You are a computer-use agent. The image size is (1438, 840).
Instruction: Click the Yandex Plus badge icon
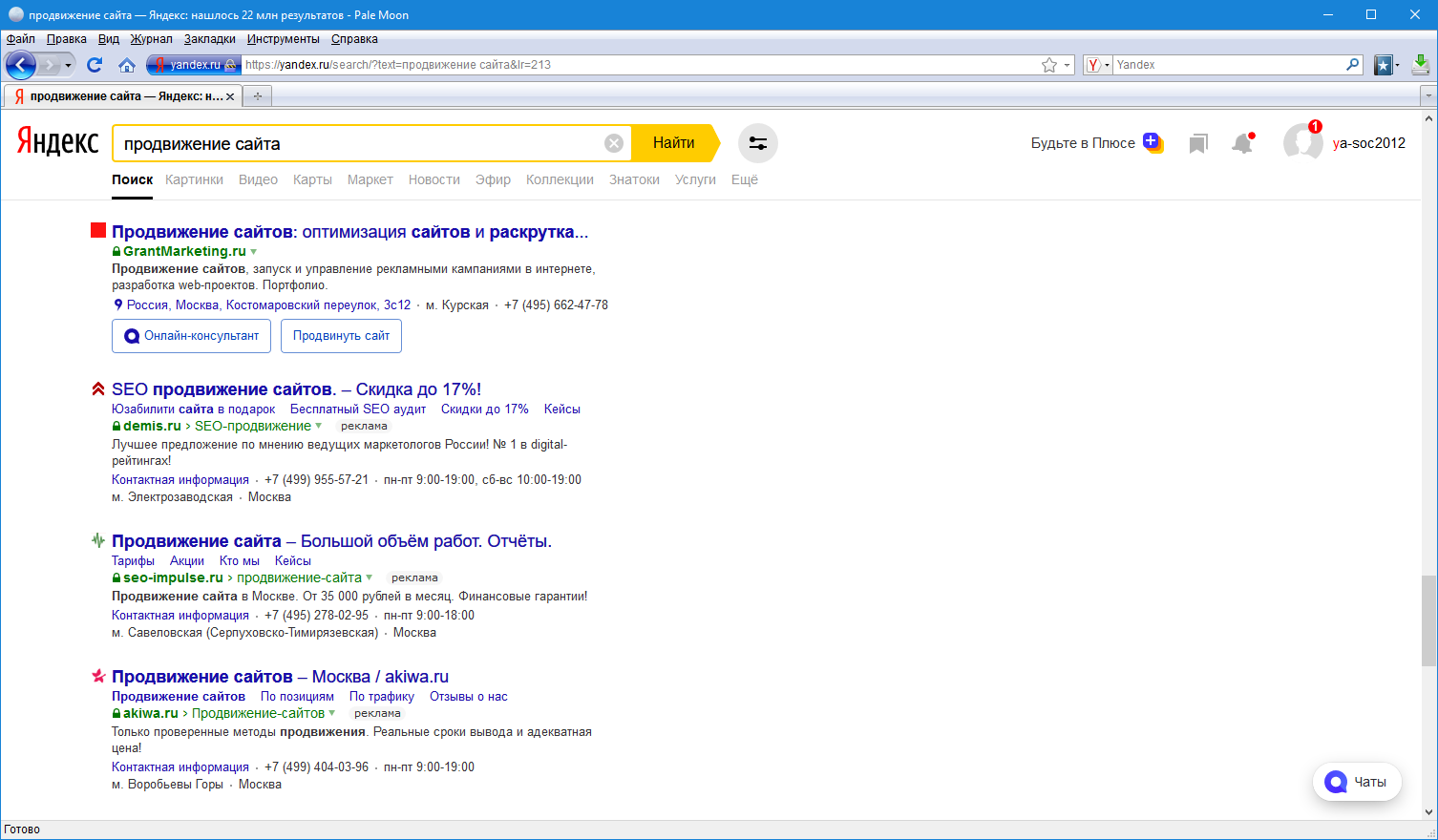(x=1153, y=143)
